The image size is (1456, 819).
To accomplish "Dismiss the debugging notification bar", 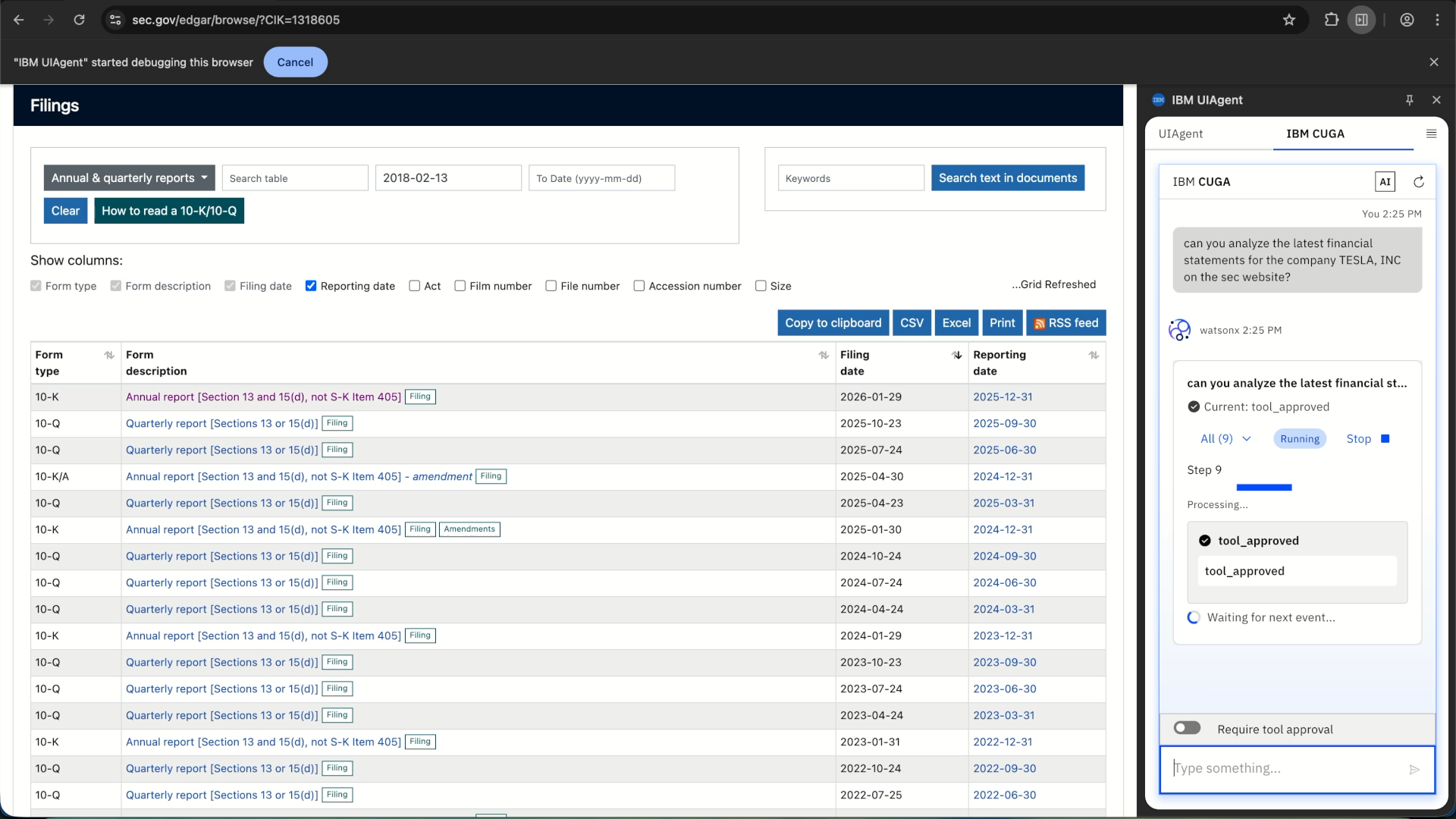I will coord(1434,62).
